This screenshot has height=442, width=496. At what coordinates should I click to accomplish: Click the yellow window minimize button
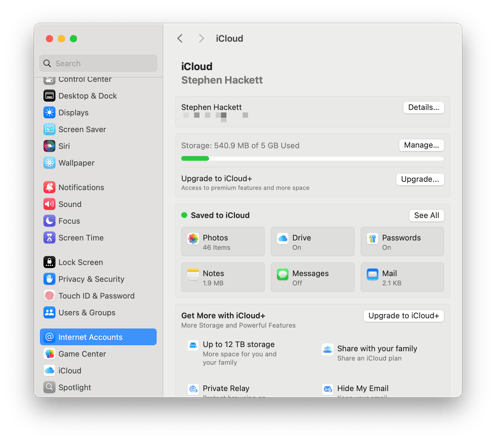[62, 39]
